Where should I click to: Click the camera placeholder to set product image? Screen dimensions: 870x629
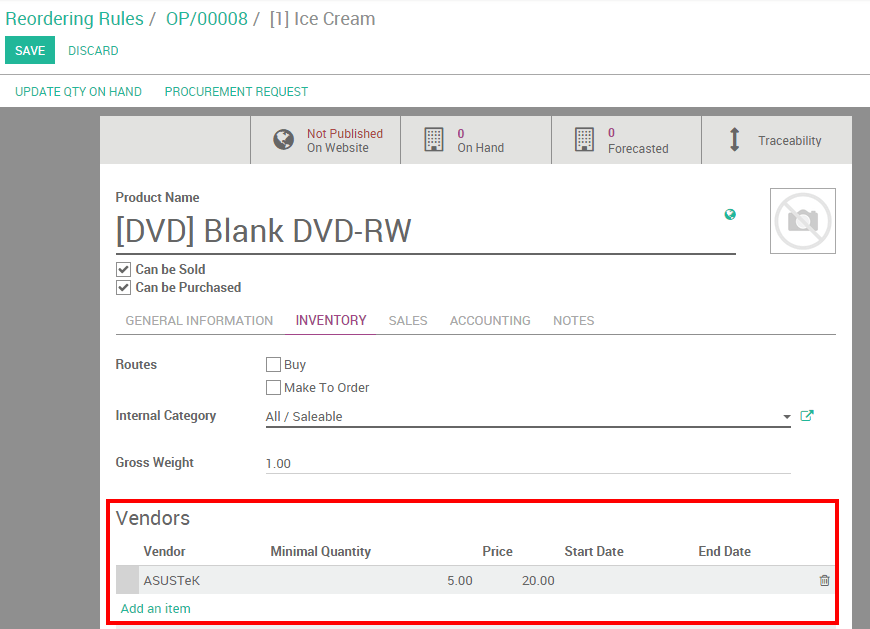click(x=802, y=220)
